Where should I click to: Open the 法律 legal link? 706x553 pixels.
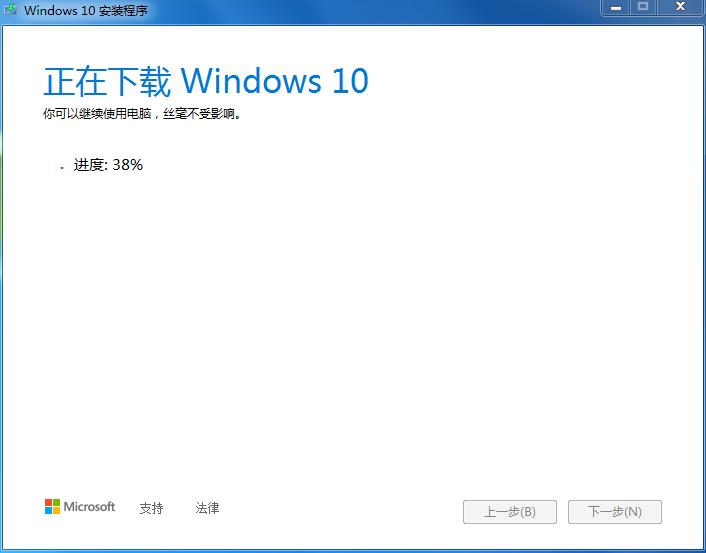[207, 508]
